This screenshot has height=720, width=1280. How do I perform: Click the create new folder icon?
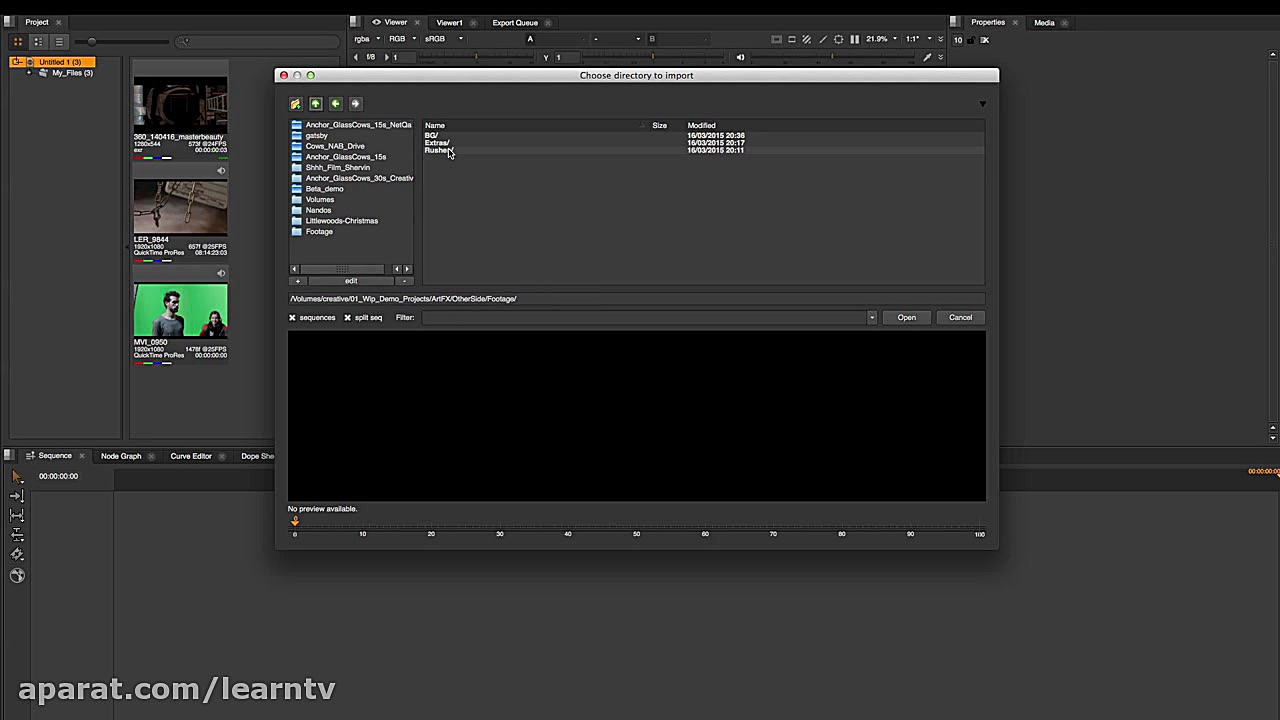coord(296,104)
